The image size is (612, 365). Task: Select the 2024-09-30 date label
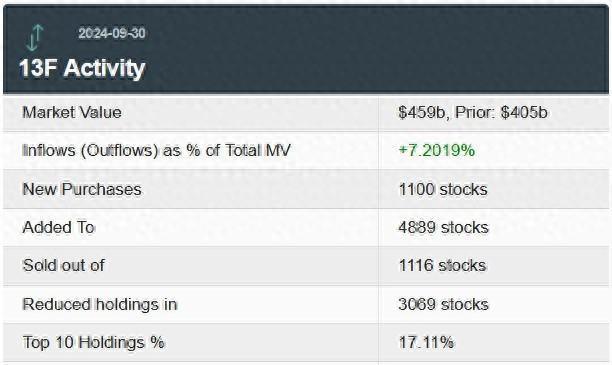click(112, 33)
